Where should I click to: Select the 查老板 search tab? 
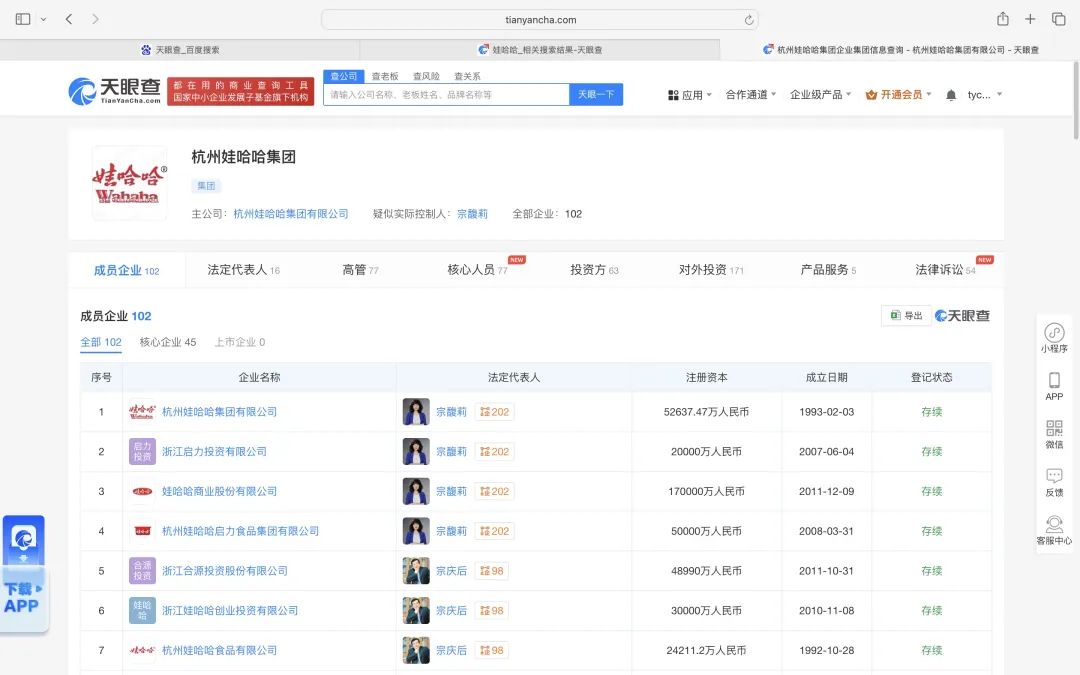[x=385, y=76]
